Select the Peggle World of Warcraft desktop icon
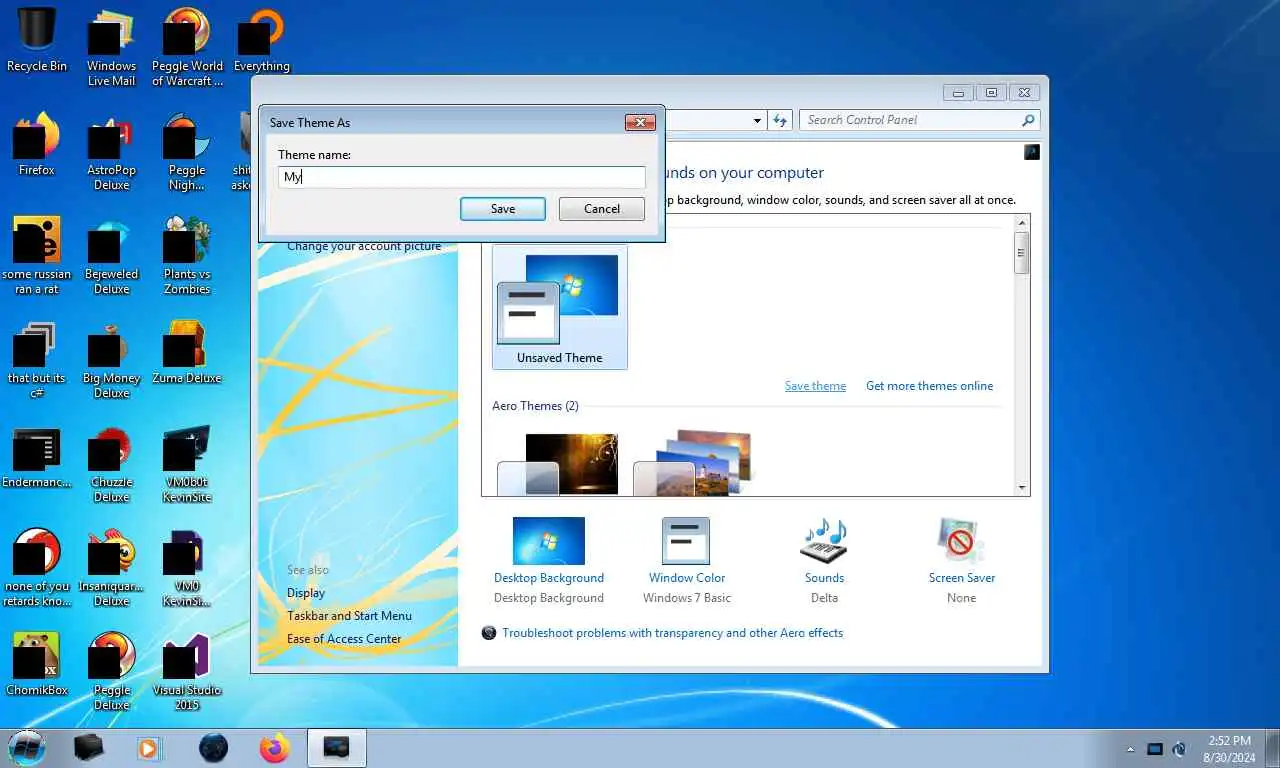1280x768 pixels. pyautogui.click(x=187, y=47)
